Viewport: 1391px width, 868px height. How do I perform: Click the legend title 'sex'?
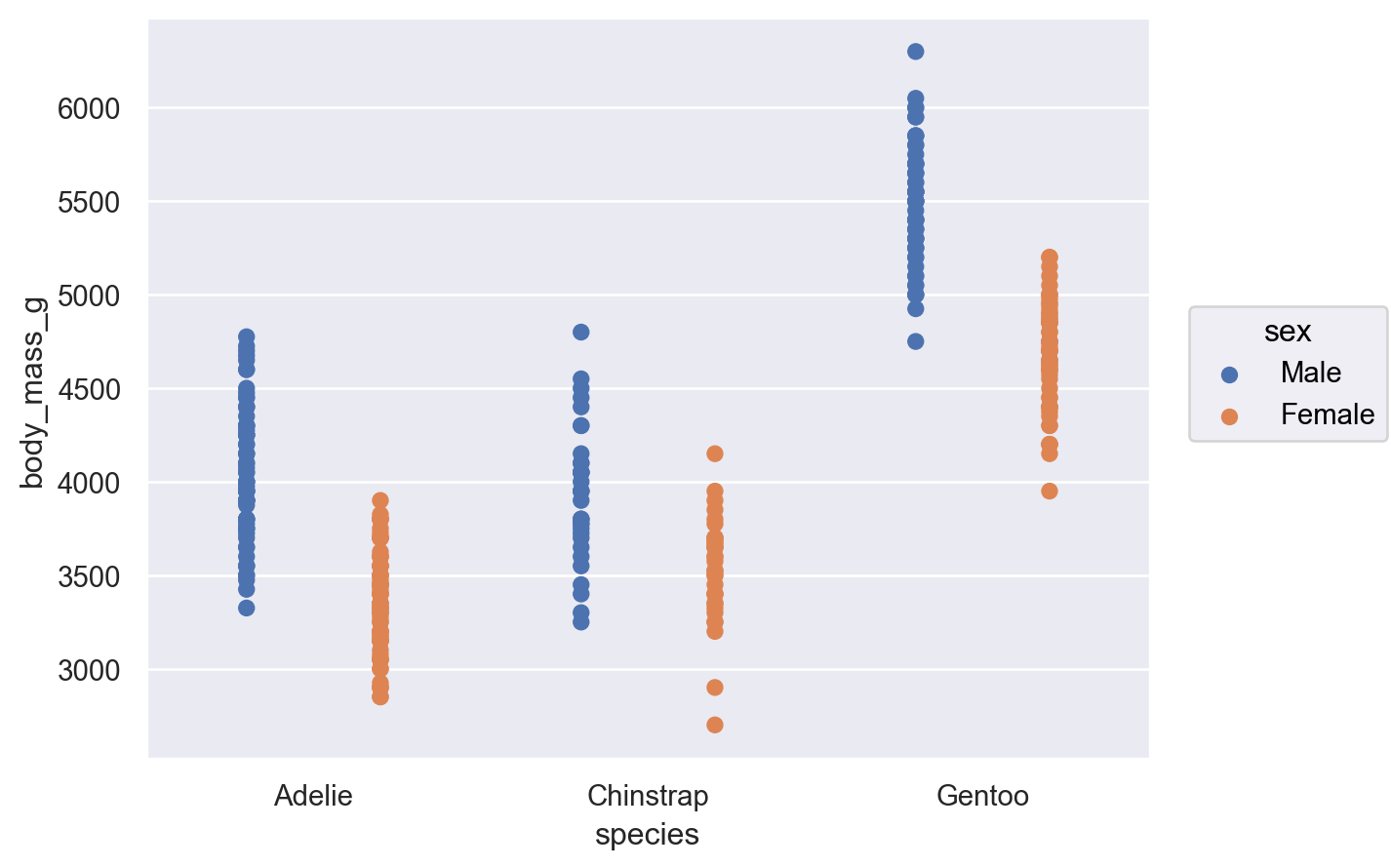pyautogui.click(x=1287, y=332)
